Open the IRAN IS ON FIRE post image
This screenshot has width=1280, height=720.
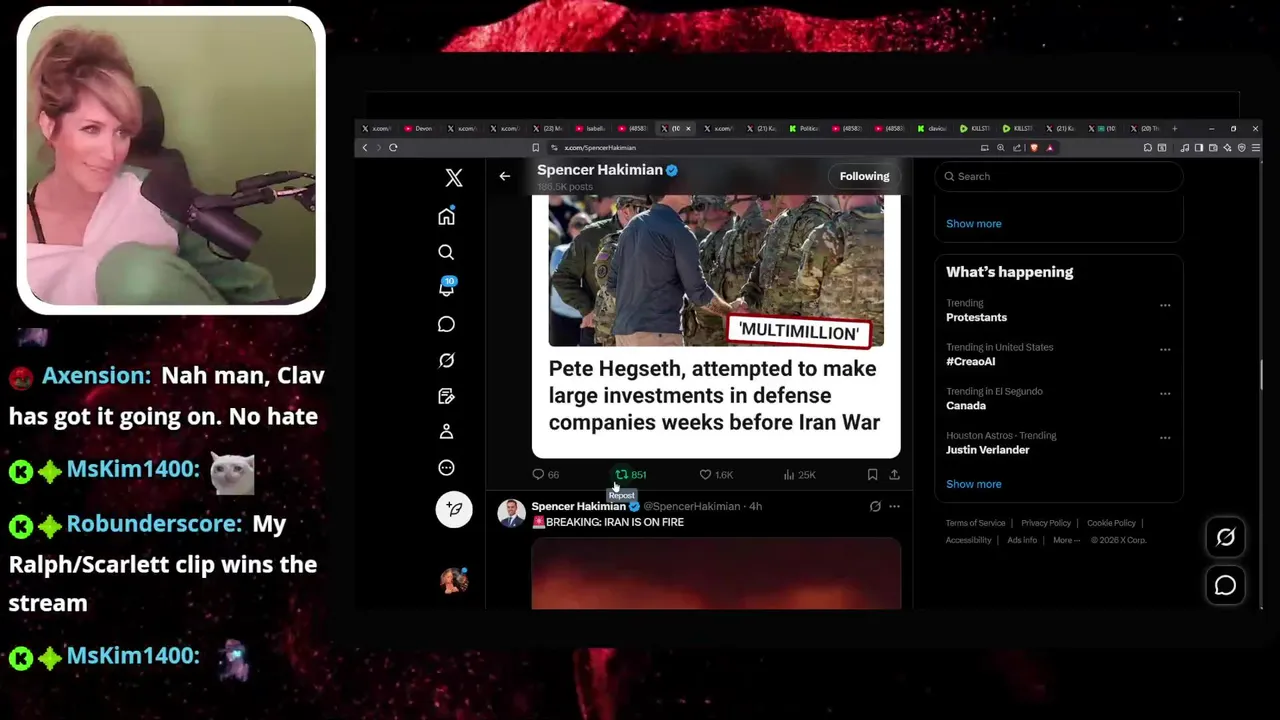pos(716,573)
